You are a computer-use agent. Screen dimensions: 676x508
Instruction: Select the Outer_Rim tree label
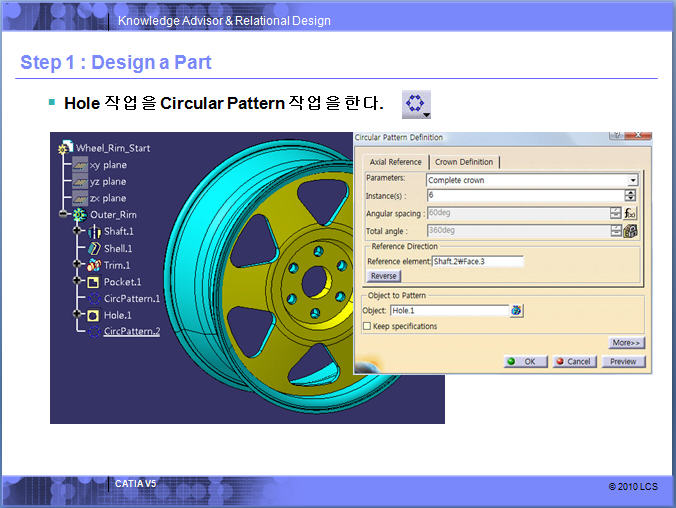(113, 215)
